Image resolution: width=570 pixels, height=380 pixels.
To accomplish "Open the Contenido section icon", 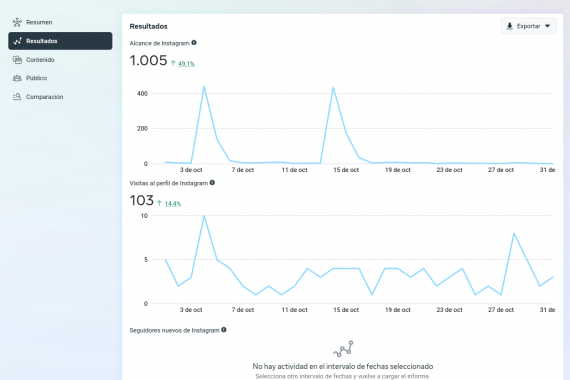I will click(x=17, y=60).
